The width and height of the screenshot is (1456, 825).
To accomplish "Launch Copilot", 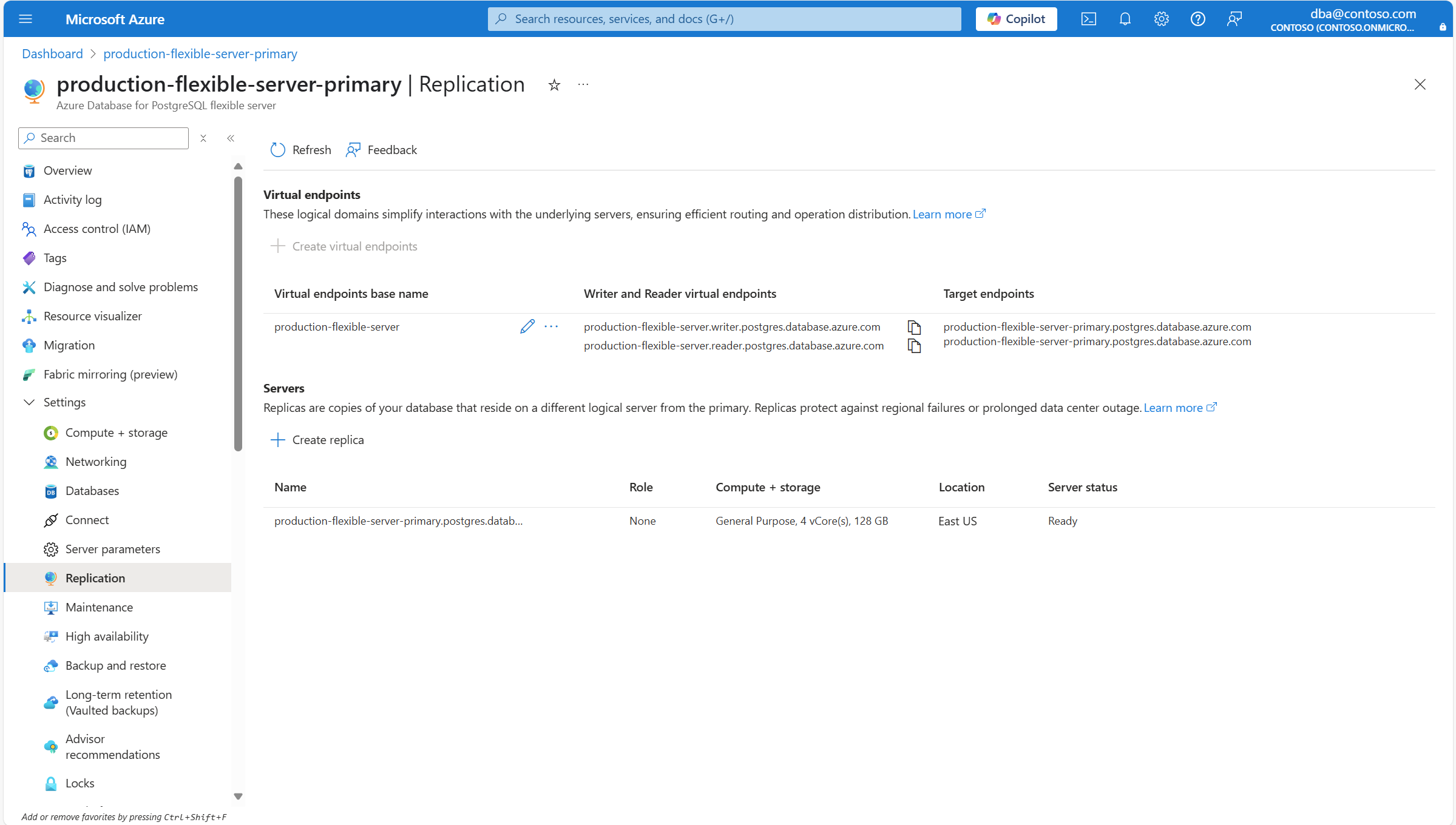I will pos(1016,19).
